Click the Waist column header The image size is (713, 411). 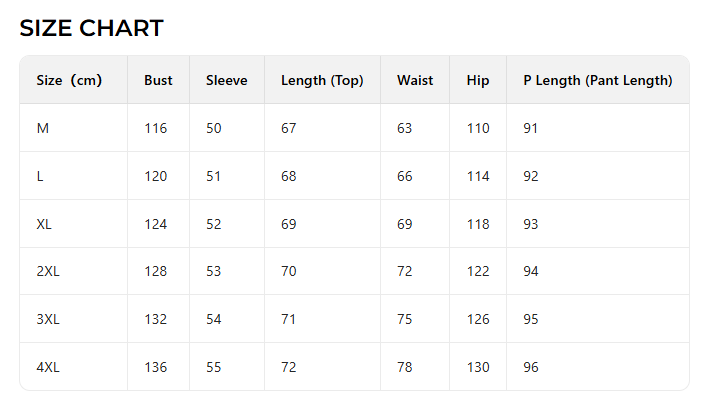(x=415, y=80)
